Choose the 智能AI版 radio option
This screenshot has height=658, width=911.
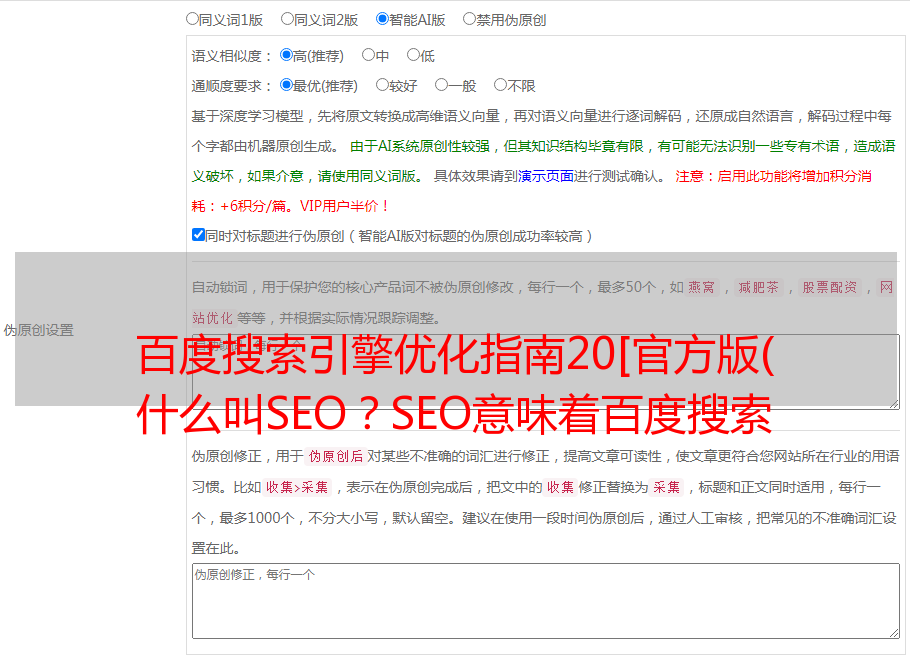382,19
